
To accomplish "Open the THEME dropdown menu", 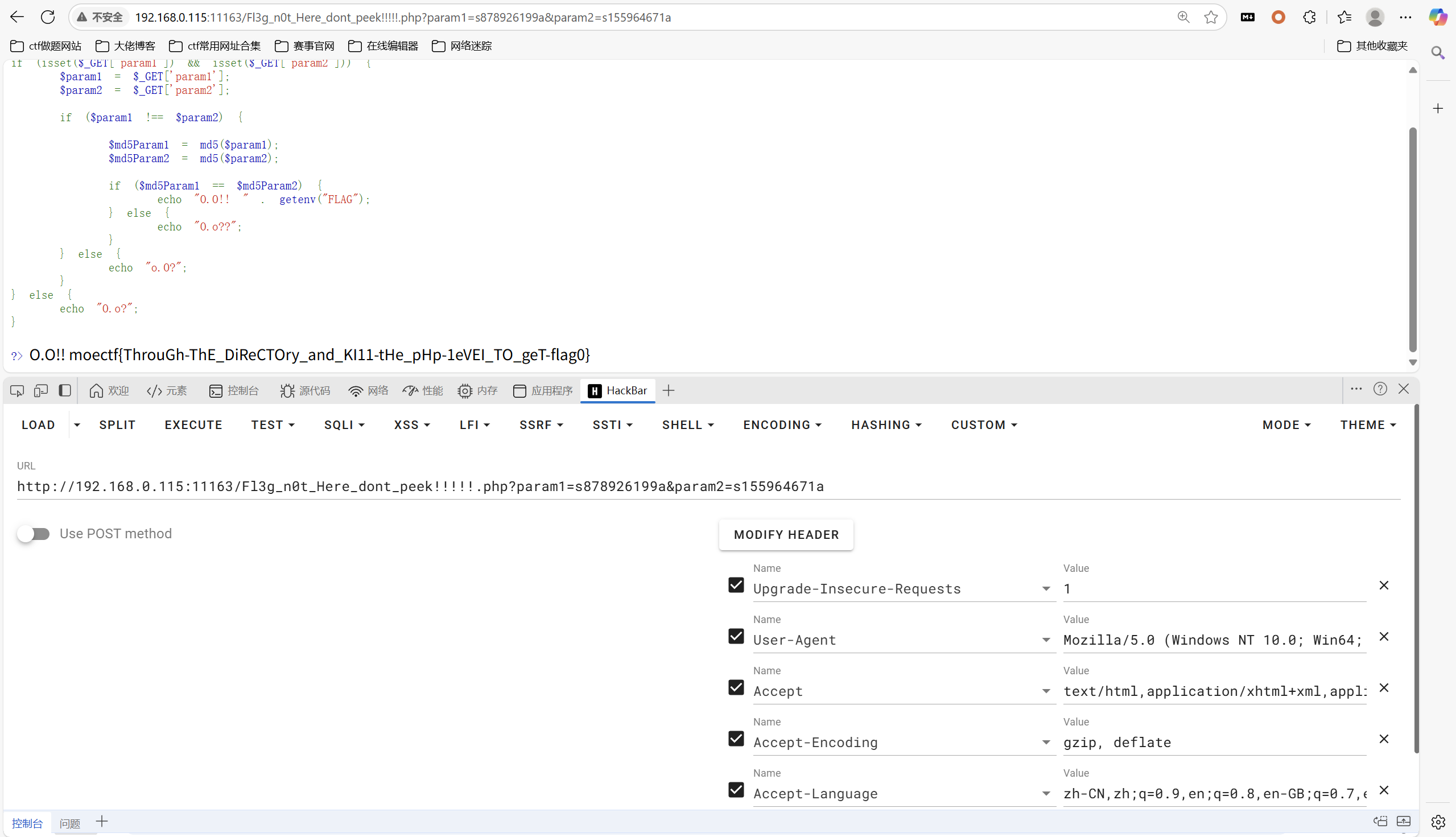I will 1368,425.
